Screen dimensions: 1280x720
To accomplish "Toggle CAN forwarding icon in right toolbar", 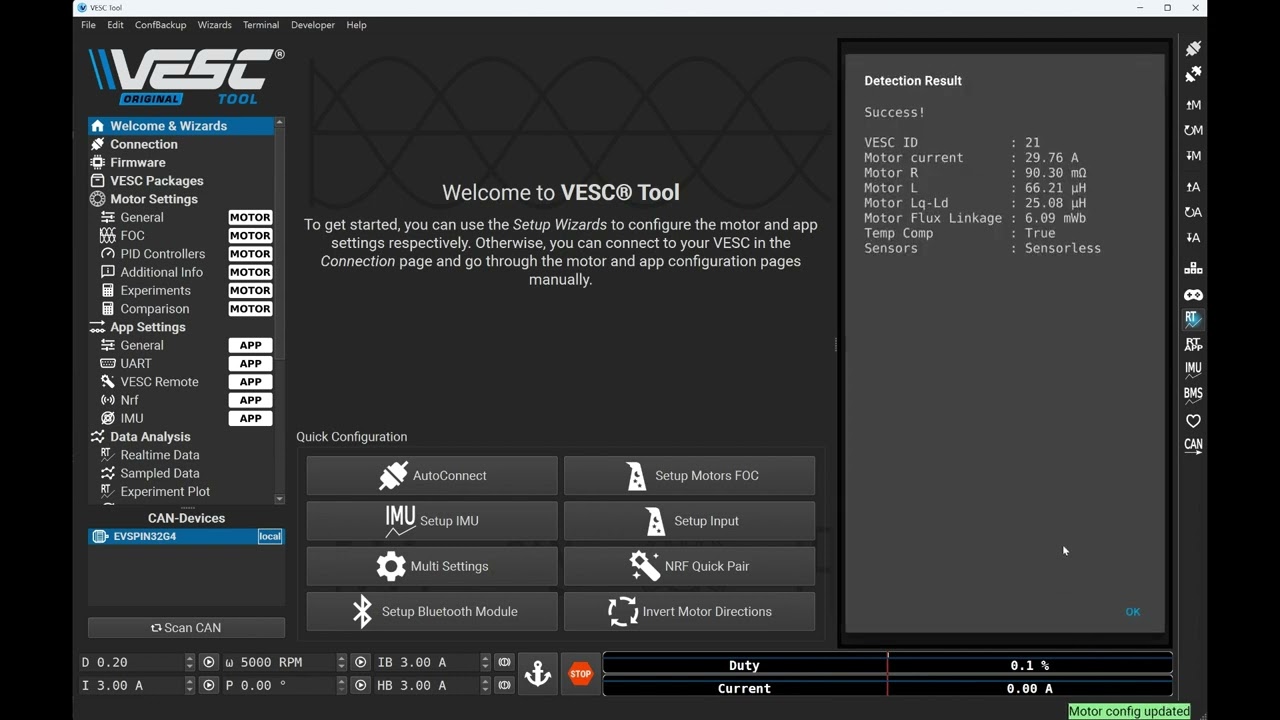I will point(1193,446).
